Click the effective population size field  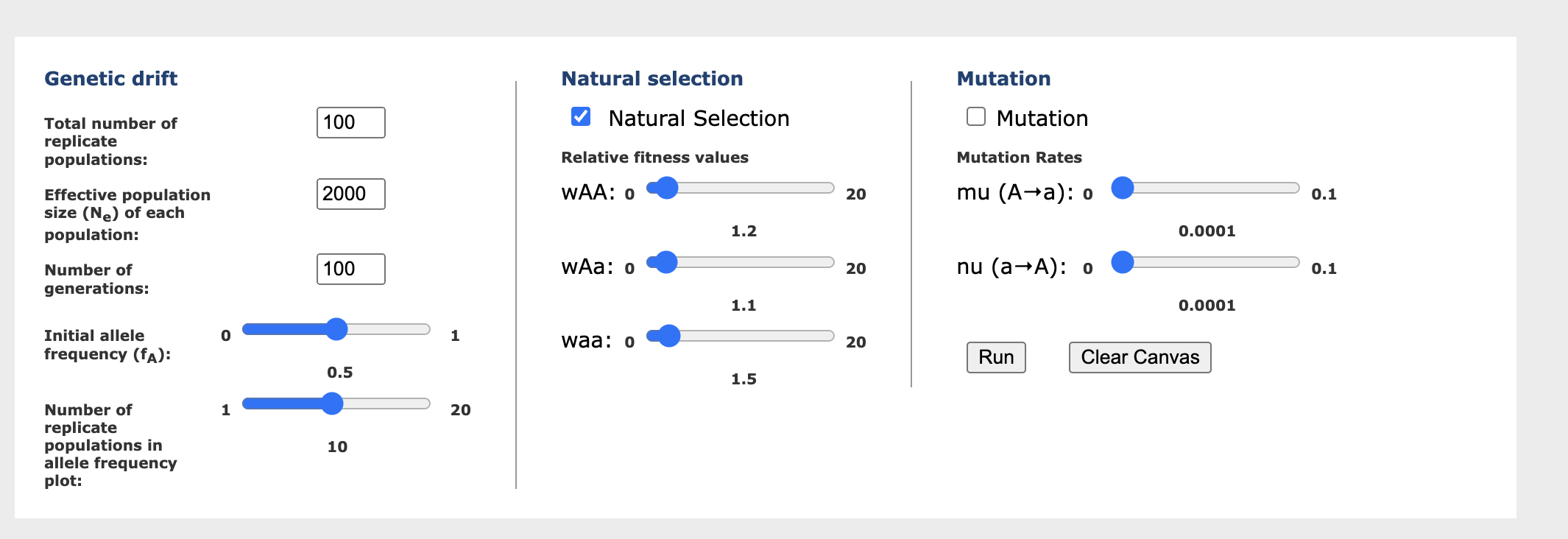[350, 194]
